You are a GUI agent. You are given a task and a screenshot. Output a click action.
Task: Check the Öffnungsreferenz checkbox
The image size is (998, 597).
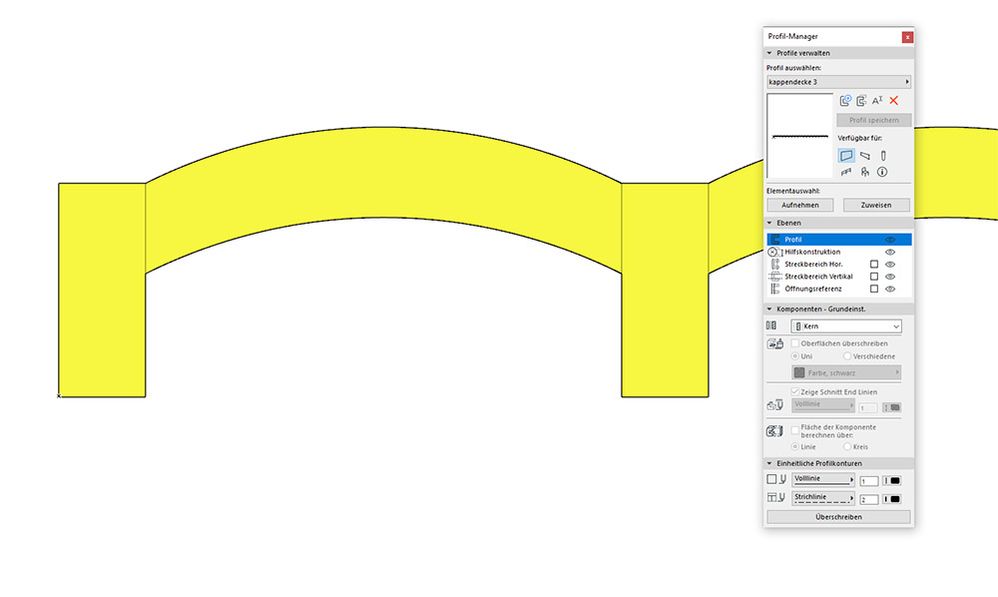point(874,289)
